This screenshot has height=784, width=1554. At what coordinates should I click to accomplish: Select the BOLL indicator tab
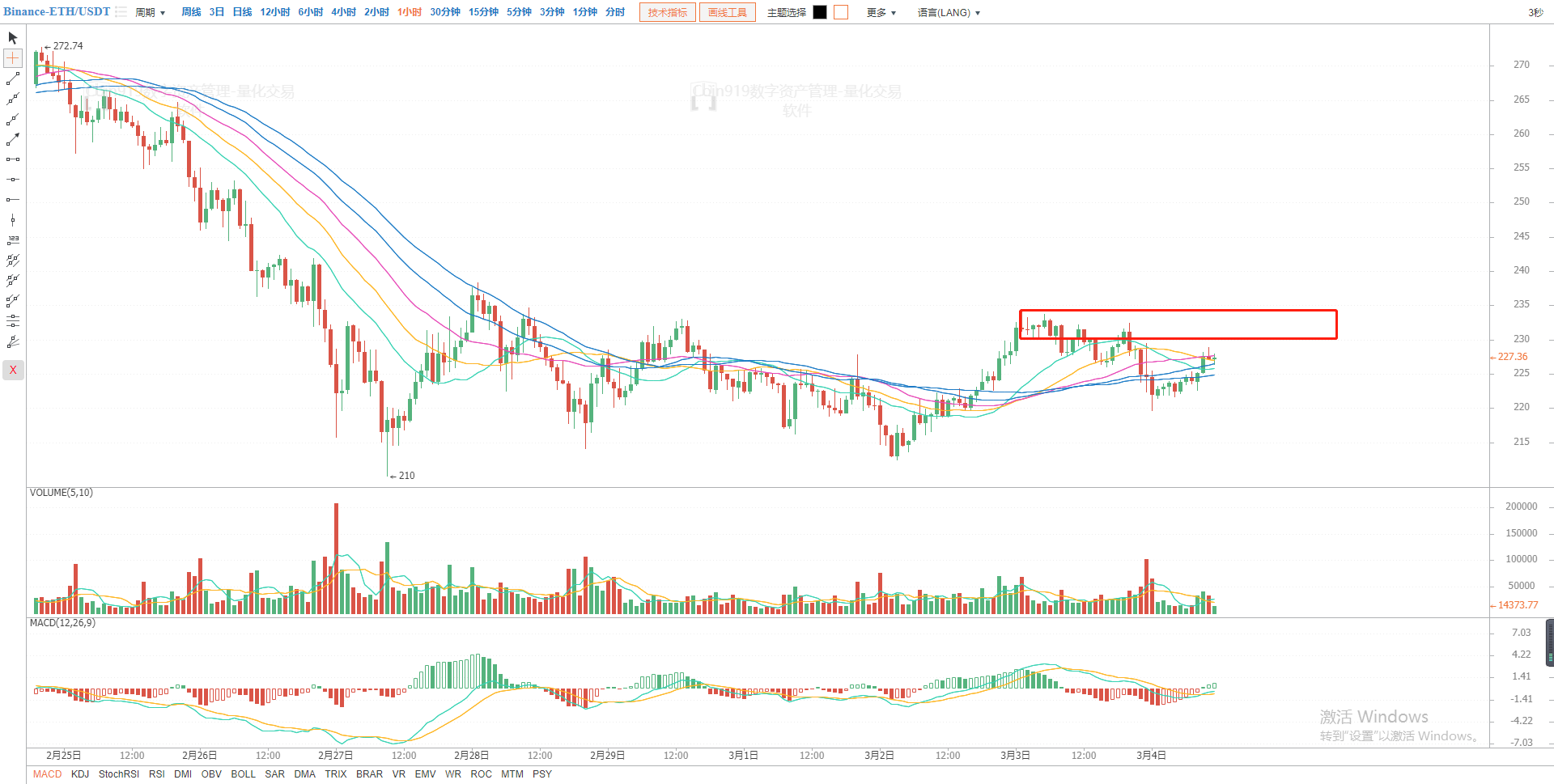[x=244, y=774]
